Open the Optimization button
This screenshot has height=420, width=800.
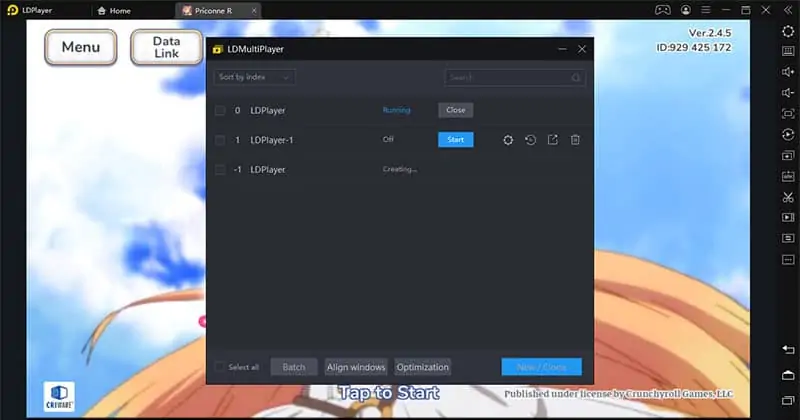click(x=422, y=367)
